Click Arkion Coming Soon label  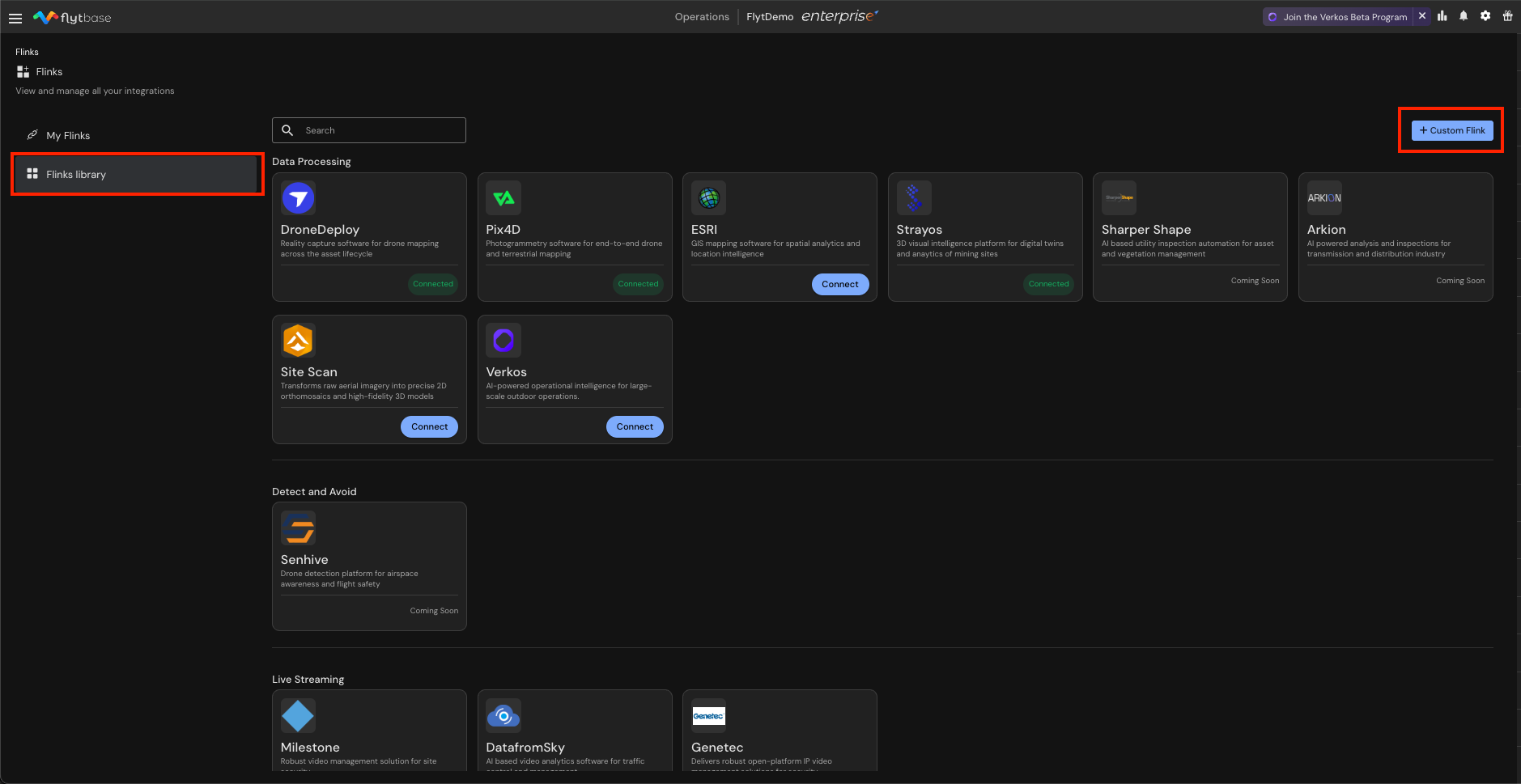tap(1460, 281)
